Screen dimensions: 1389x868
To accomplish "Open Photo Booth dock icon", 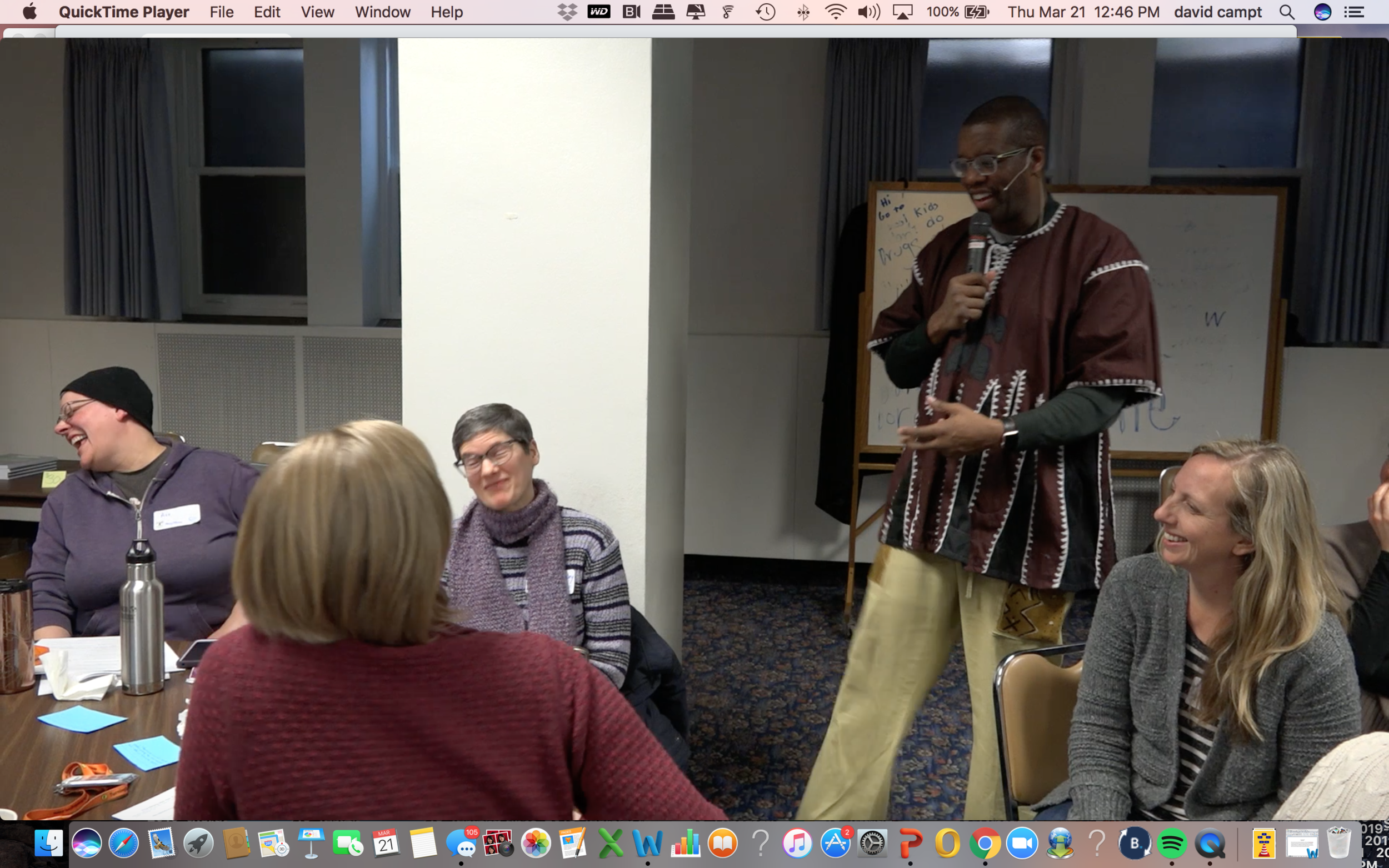I will click(x=498, y=843).
